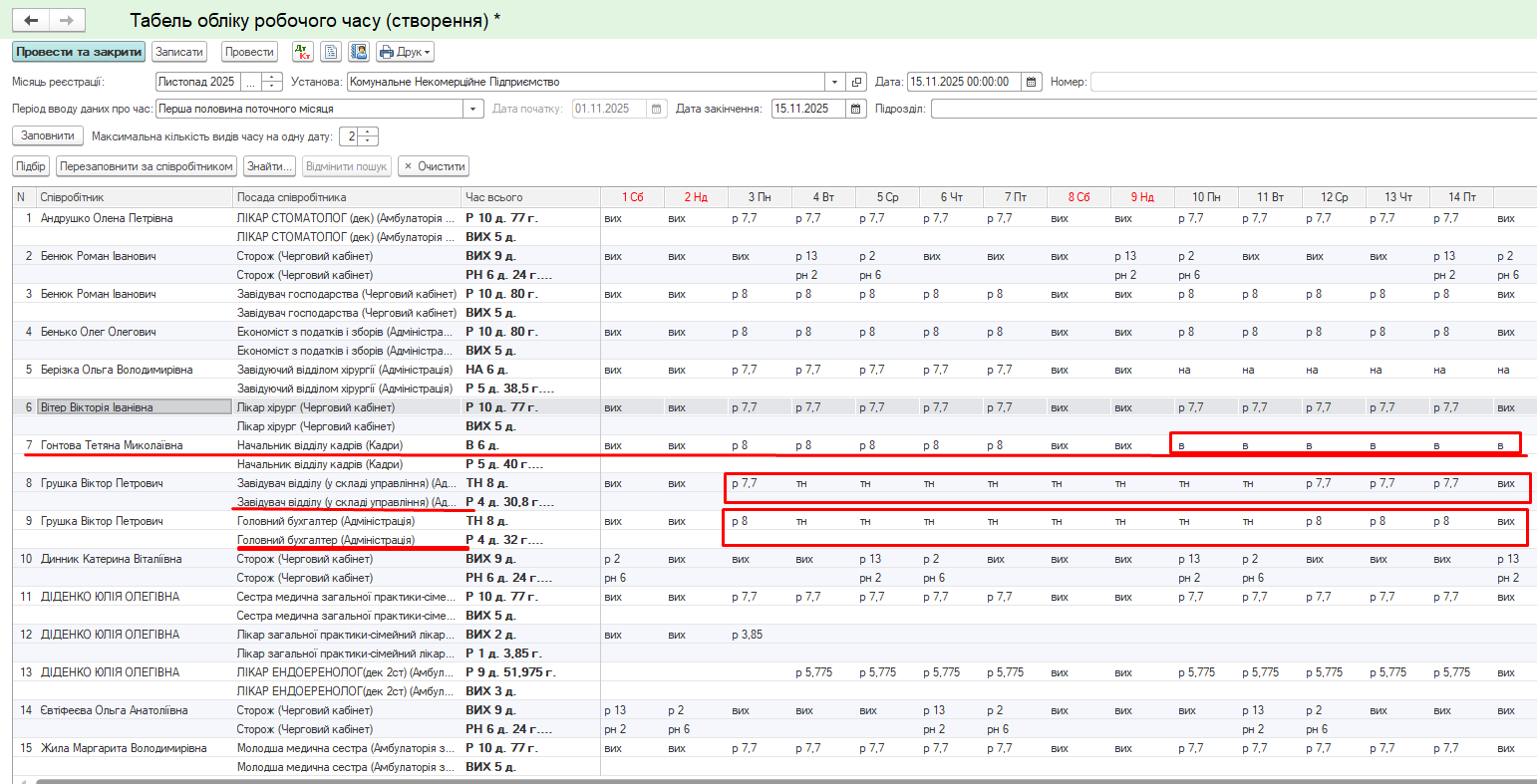The image size is (1537, 784).
Task: Click the document report icon in toolbar
Action: (331, 52)
